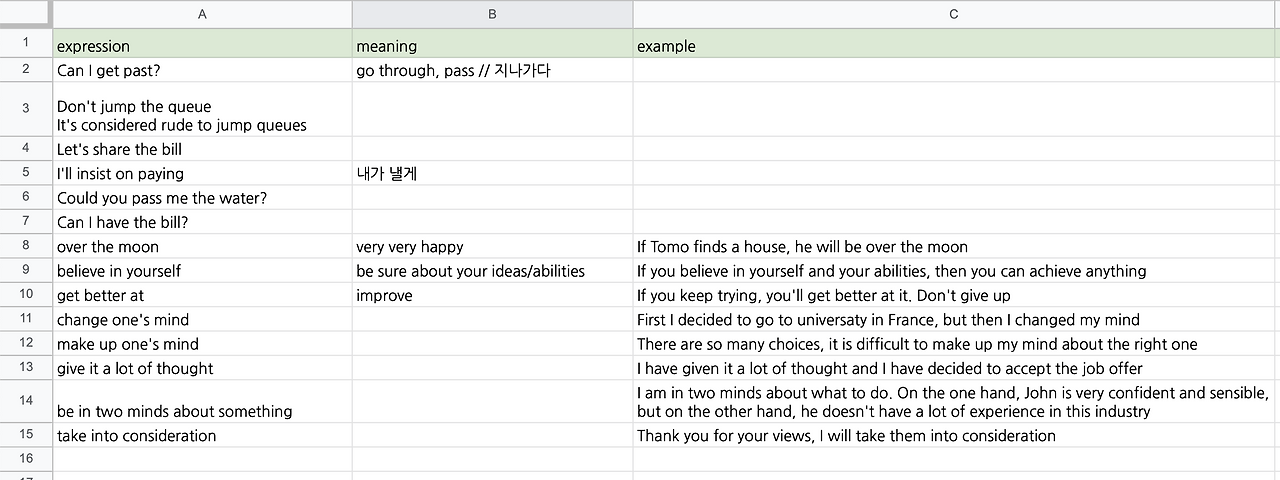
Task: Click the 'example' header cell
Action: 955,46
